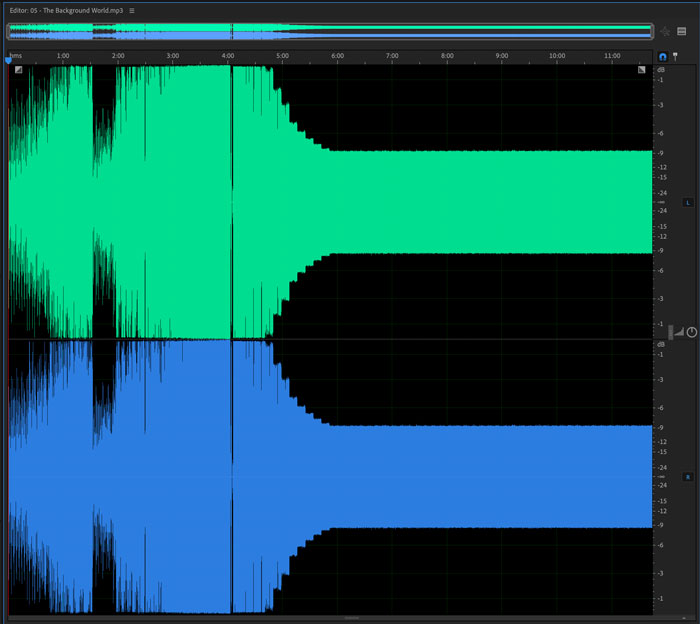The height and width of the screenshot is (624, 700).
Task: Click the blue playhead marker on the ruler
Action: pos(8,60)
